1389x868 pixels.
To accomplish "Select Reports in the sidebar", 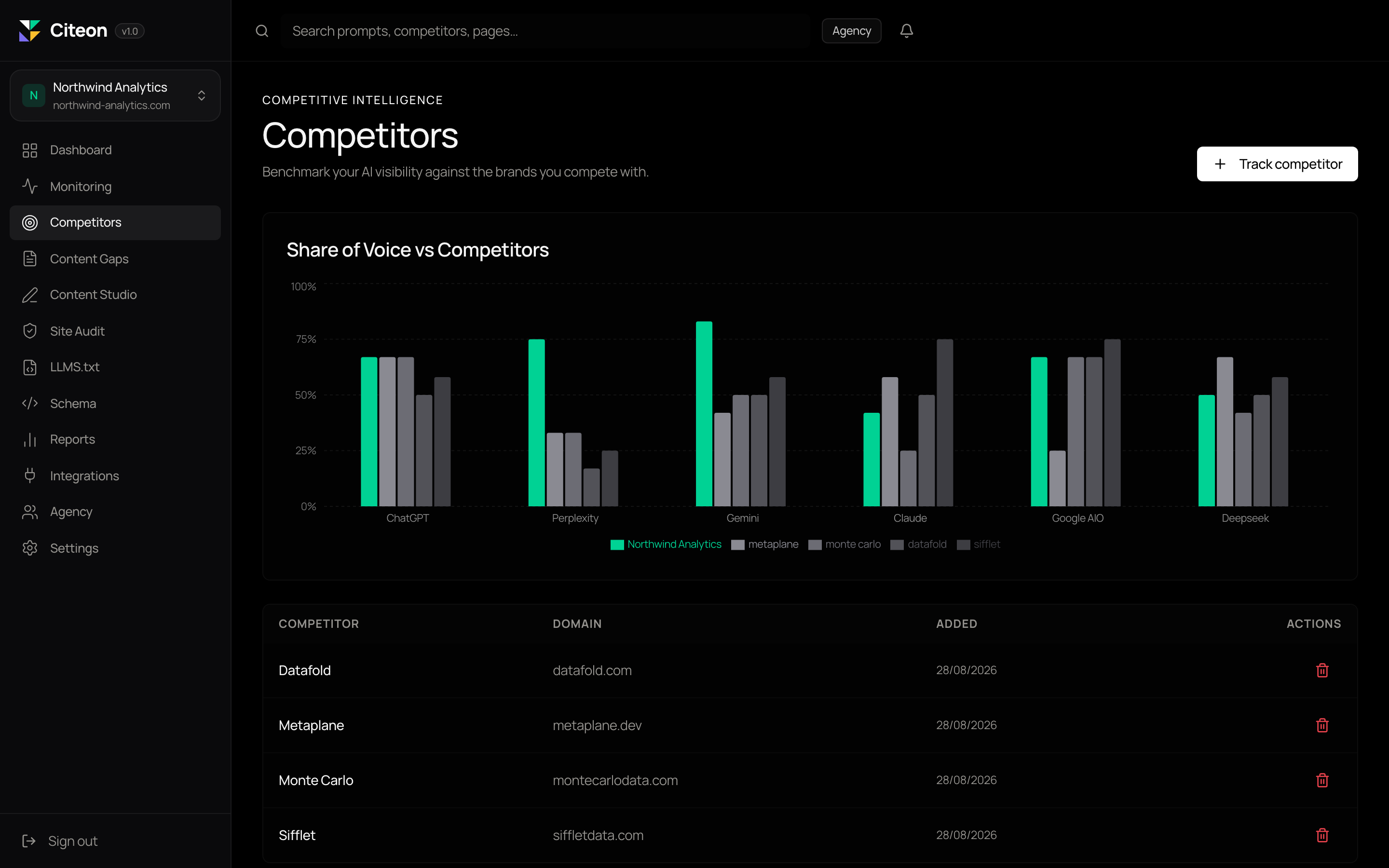I will [x=115, y=440].
